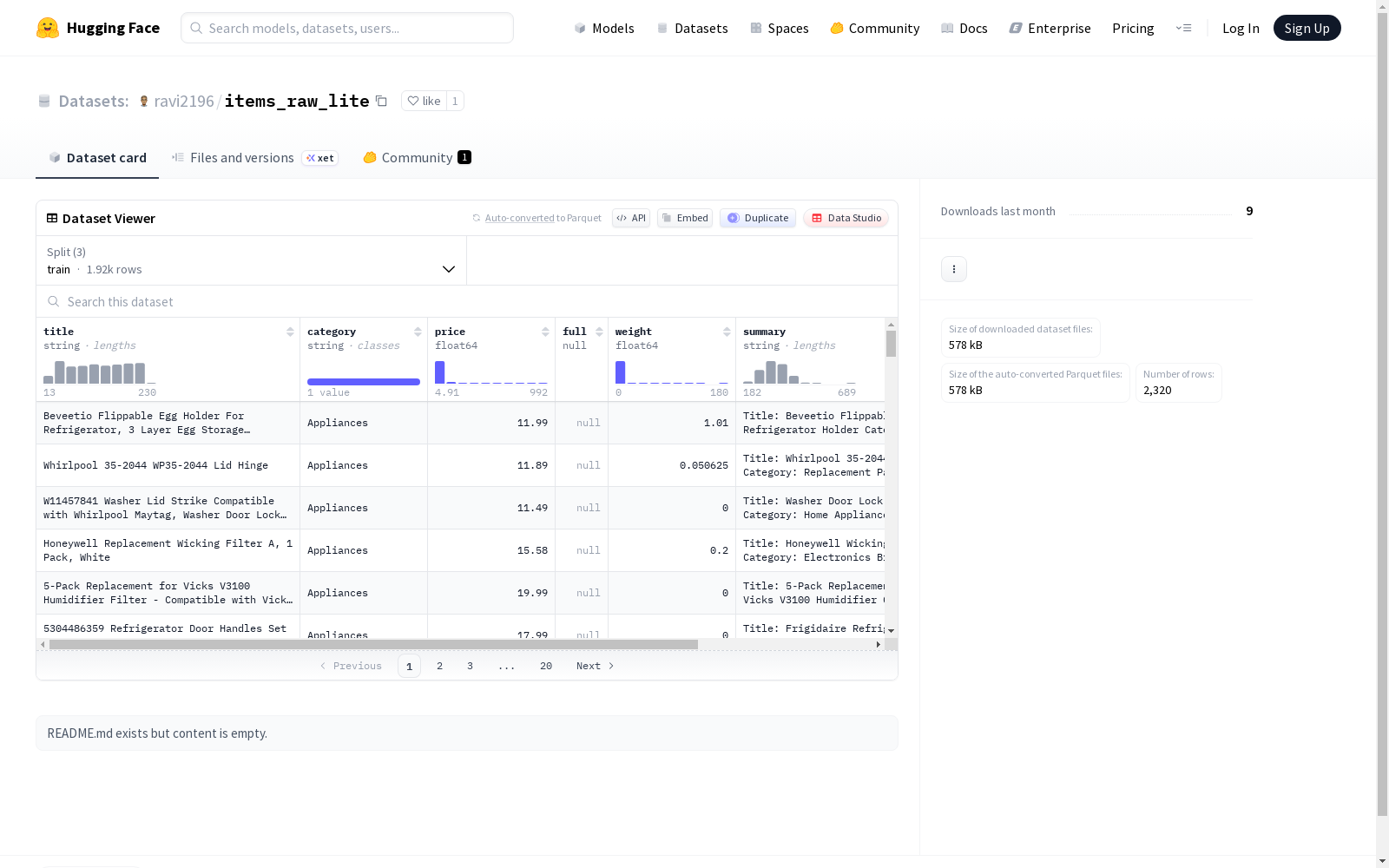Viewport: 1389px width, 868px height.
Task: Focus the Search this dataset field
Action: click(x=467, y=301)
